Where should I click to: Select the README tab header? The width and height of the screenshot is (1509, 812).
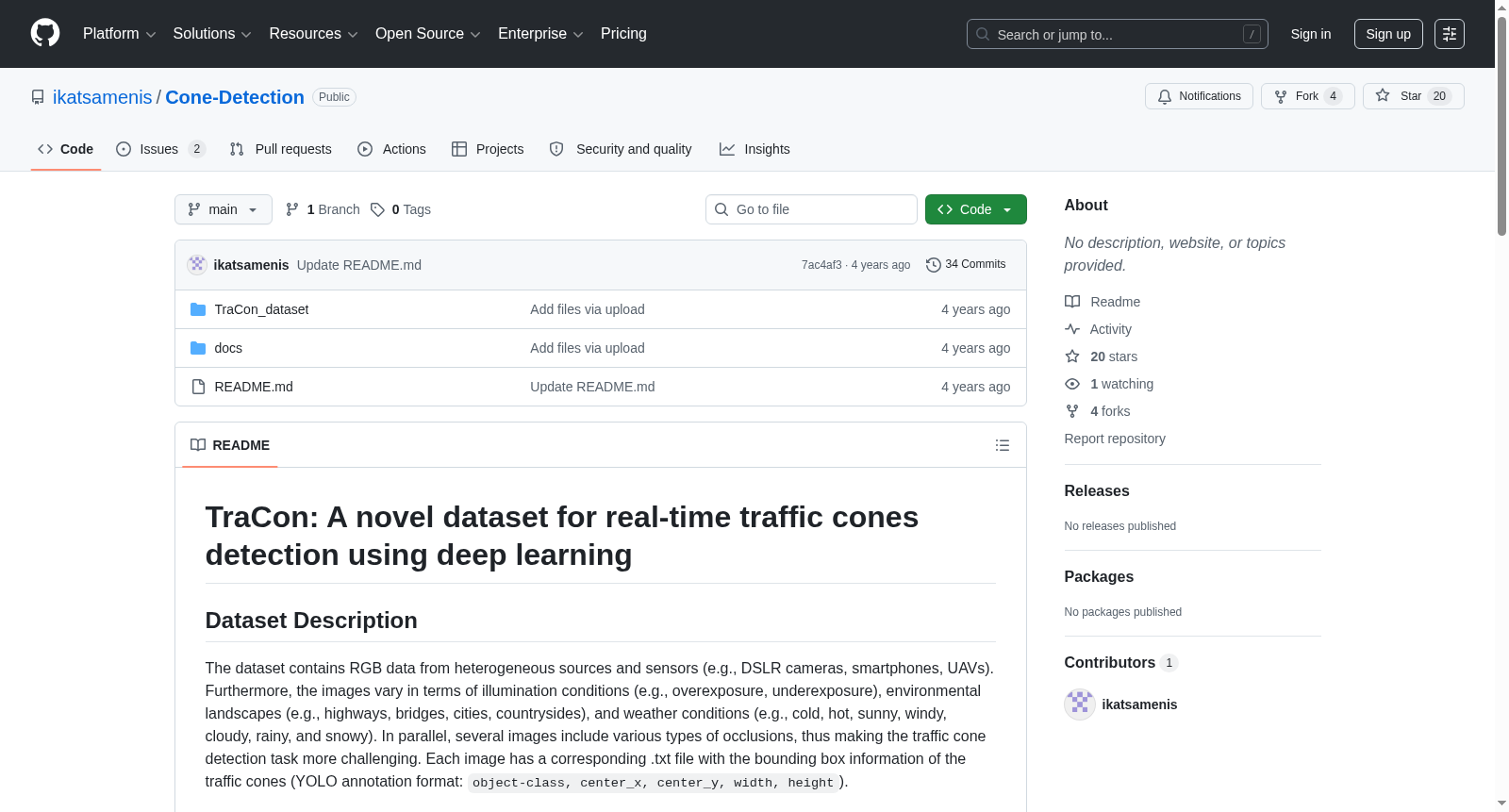click(230, 445)
